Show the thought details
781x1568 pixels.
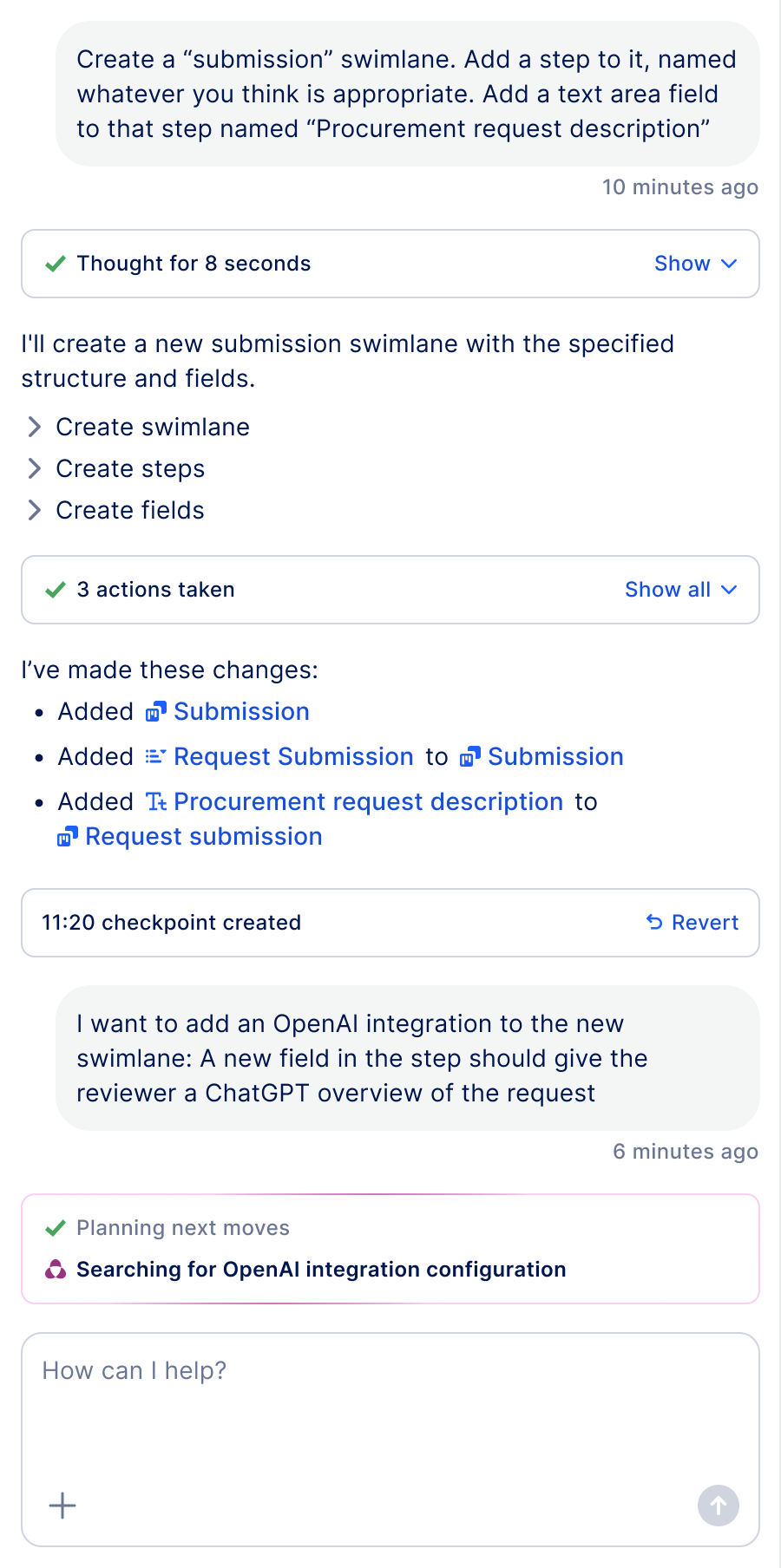point(694,264)
